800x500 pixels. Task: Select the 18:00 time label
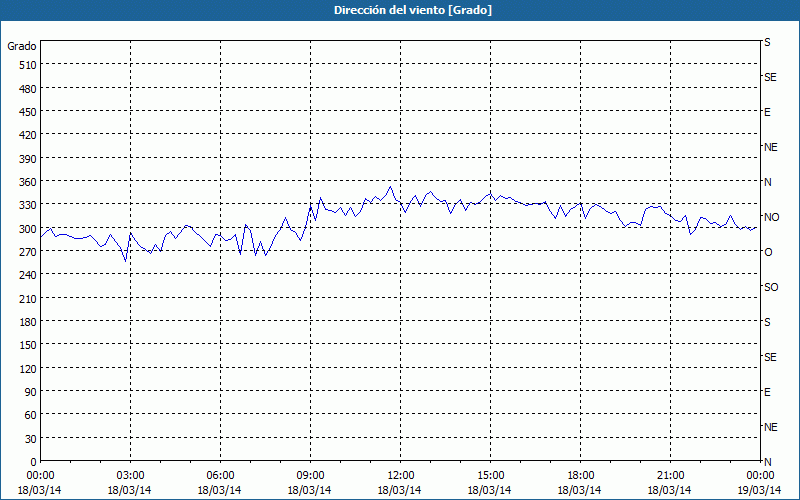580,476
